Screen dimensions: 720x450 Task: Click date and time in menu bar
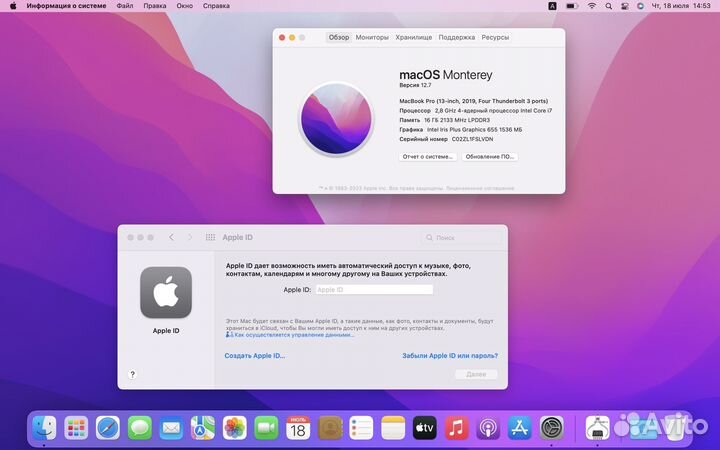pos(681,6)
